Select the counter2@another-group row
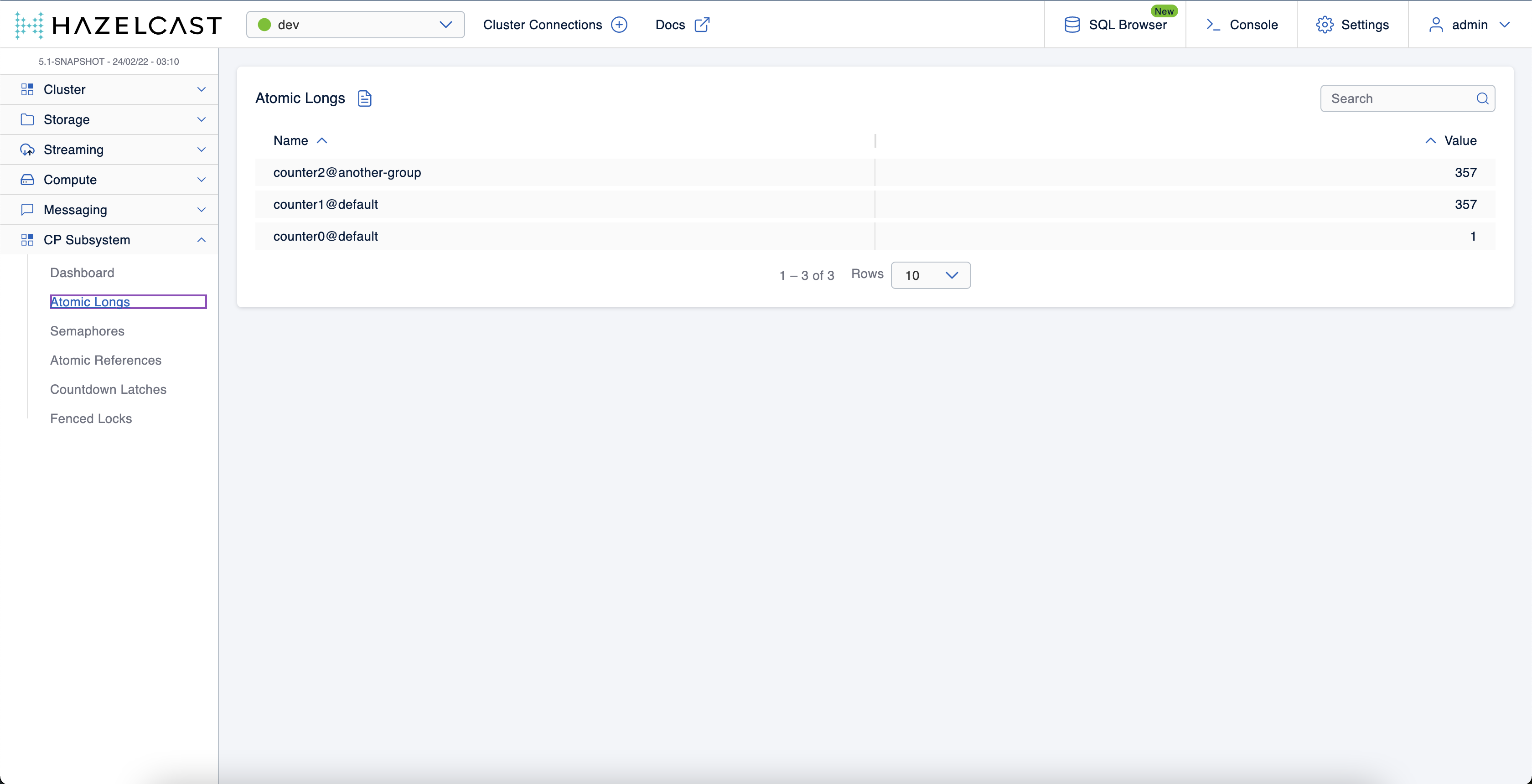The width and height of the screenshot is (1532, 784). coord(347,172)
